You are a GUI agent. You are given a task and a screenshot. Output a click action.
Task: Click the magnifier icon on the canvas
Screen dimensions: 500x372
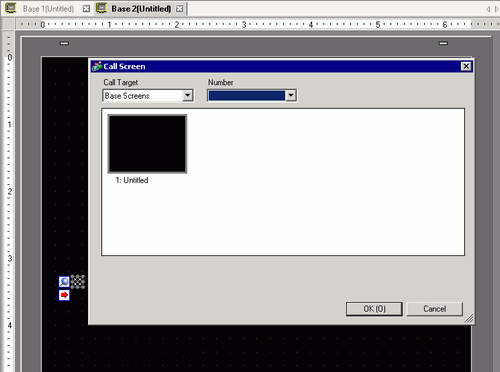tap(64, 282)
